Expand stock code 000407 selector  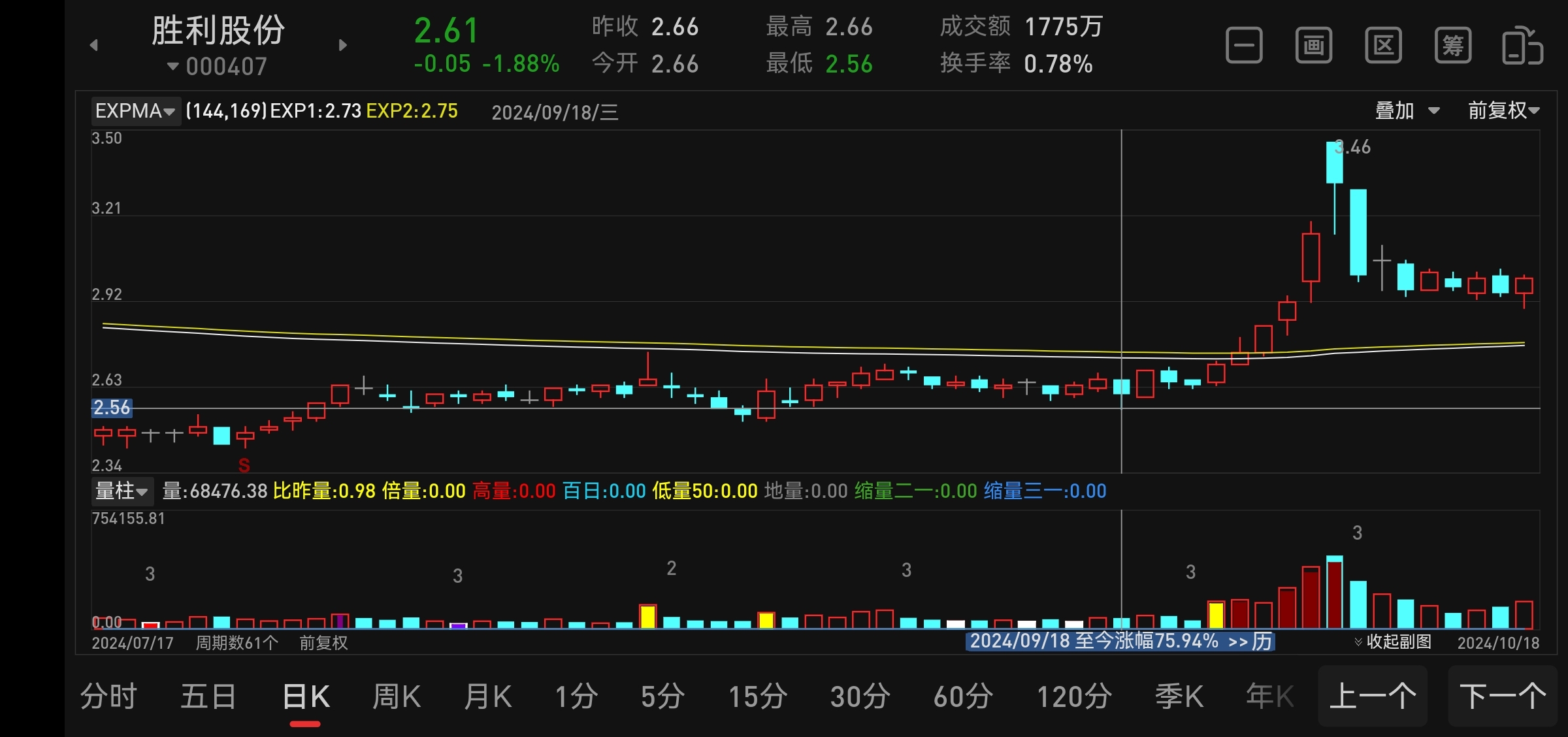218,67
